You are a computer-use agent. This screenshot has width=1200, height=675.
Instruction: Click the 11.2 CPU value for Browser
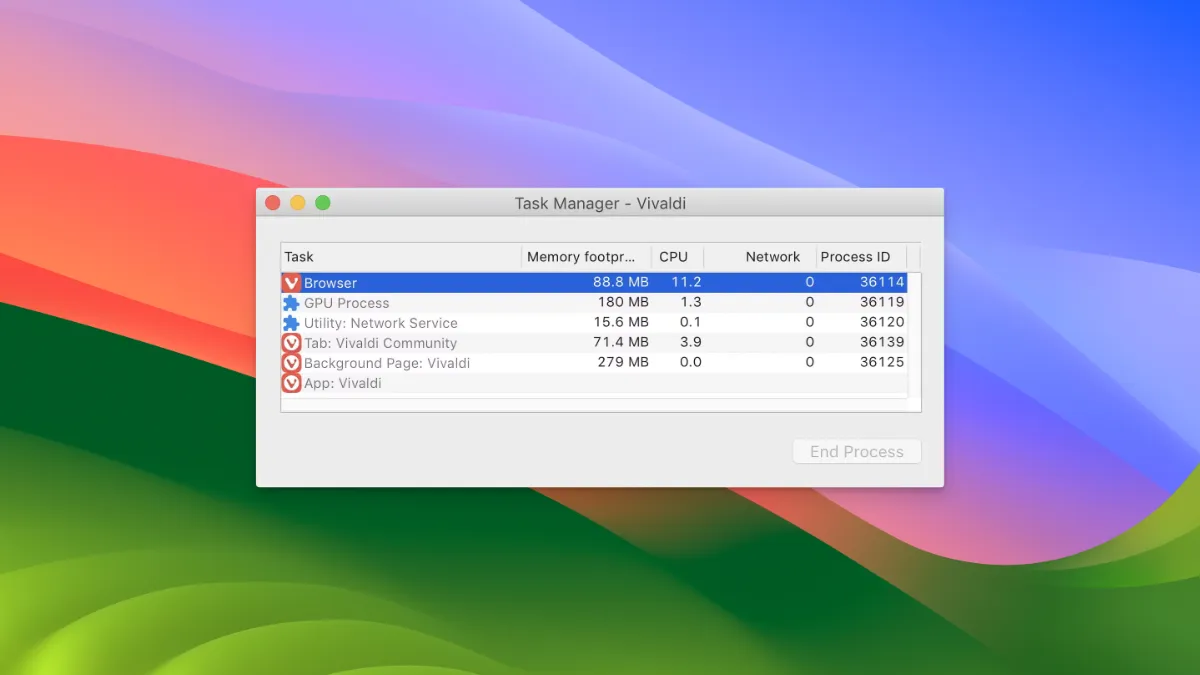tap(686, 282)
